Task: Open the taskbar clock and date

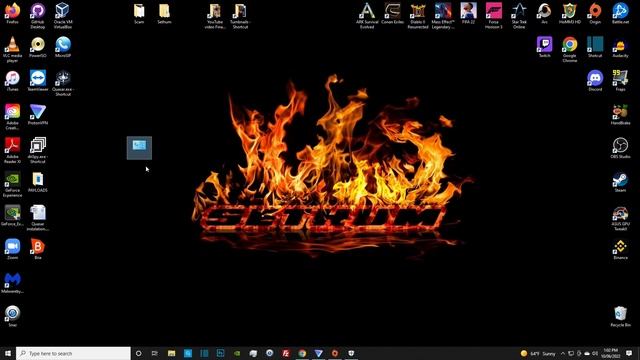Action: pos(611,353)
